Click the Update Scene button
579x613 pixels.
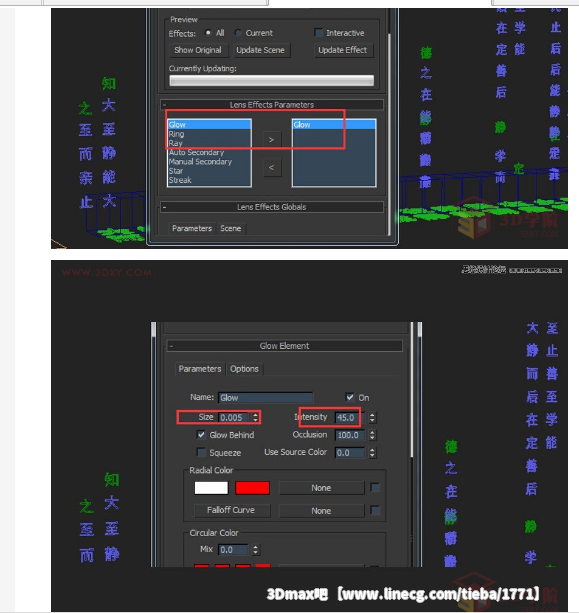pyautogui.click(x=261, y=50)
